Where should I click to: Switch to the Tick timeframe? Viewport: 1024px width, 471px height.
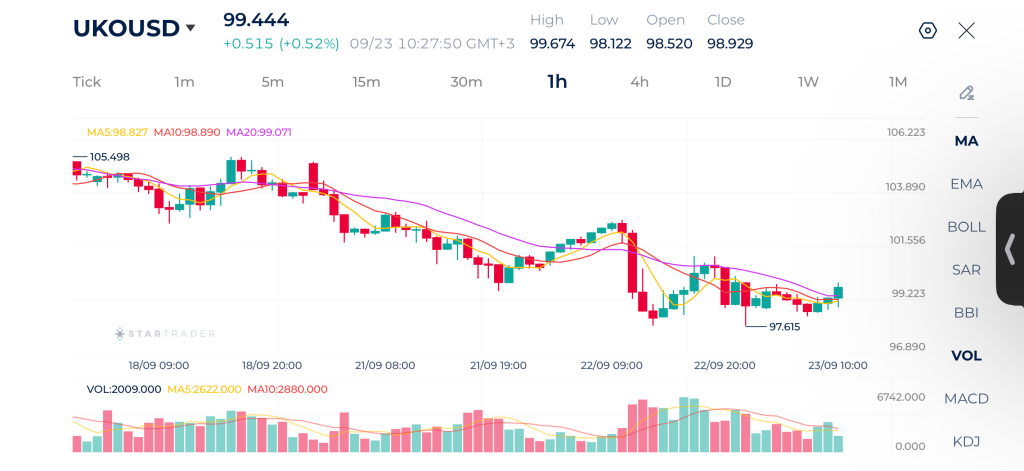(87, 82)
